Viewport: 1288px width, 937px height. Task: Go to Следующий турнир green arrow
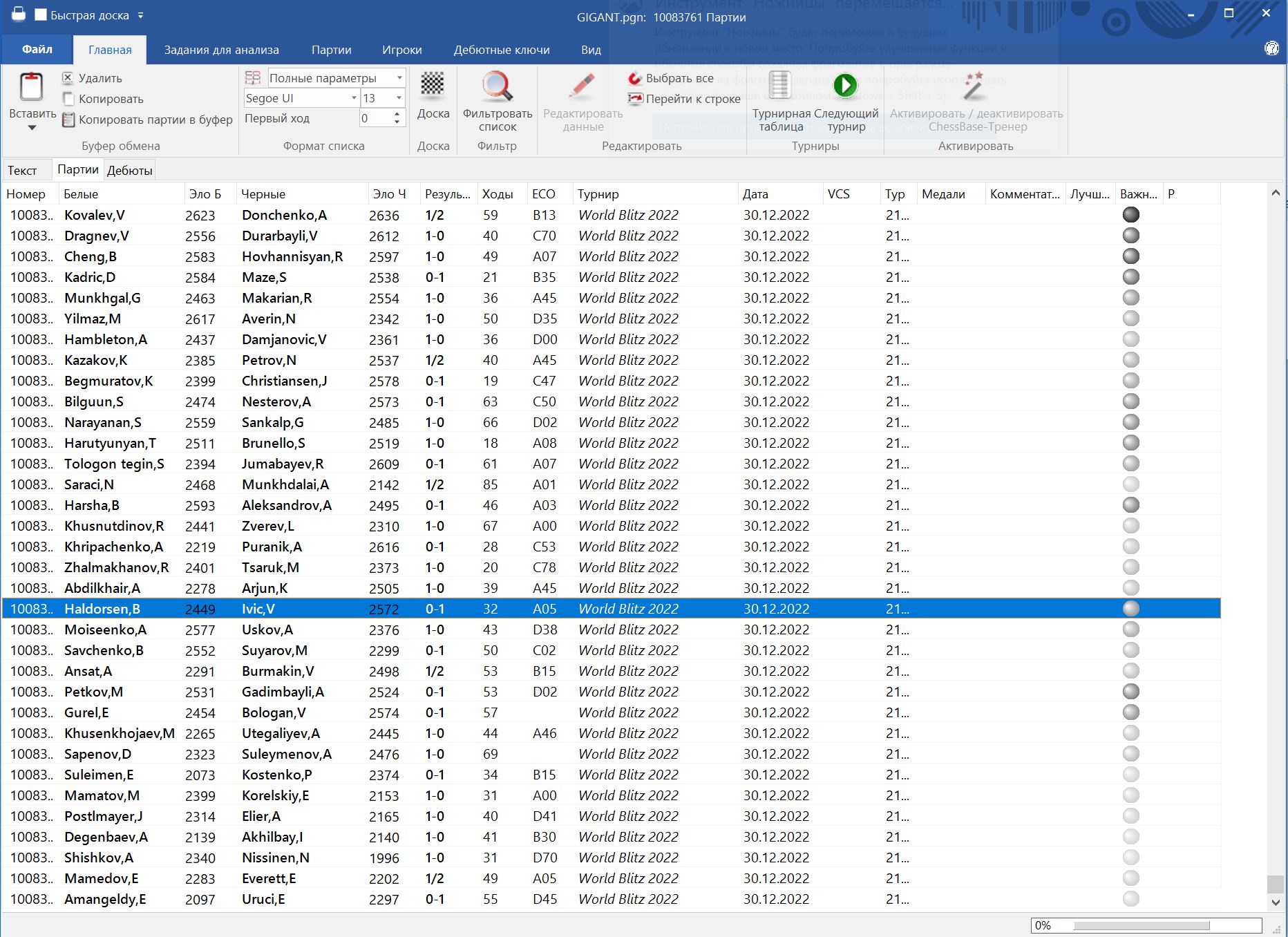(844, 86)
